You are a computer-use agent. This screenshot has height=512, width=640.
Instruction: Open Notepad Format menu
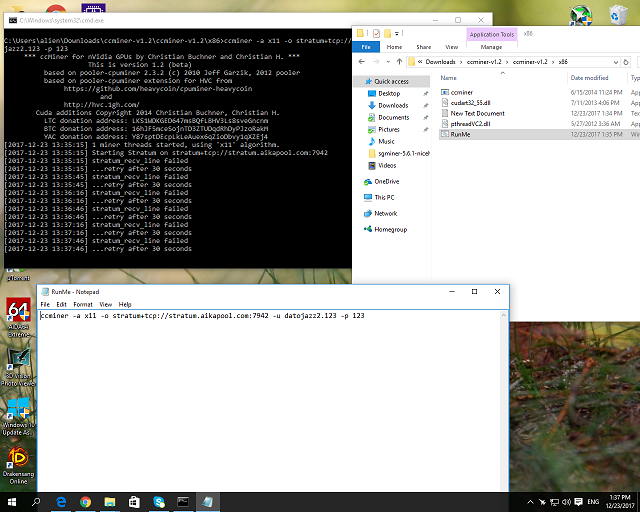(83, 305)
